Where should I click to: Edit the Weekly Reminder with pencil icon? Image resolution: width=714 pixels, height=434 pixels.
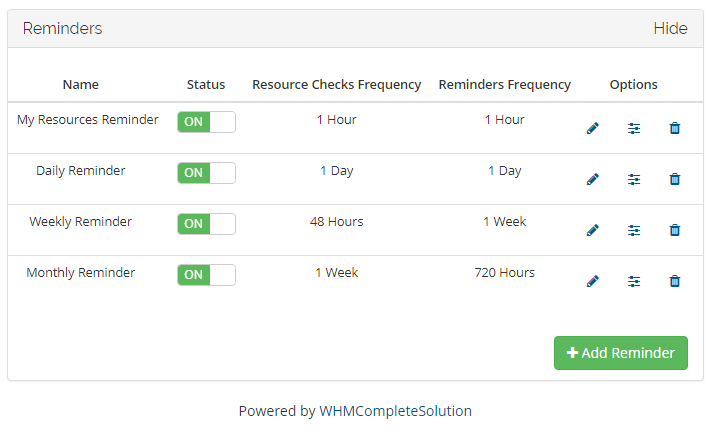[x=592, y=231]
